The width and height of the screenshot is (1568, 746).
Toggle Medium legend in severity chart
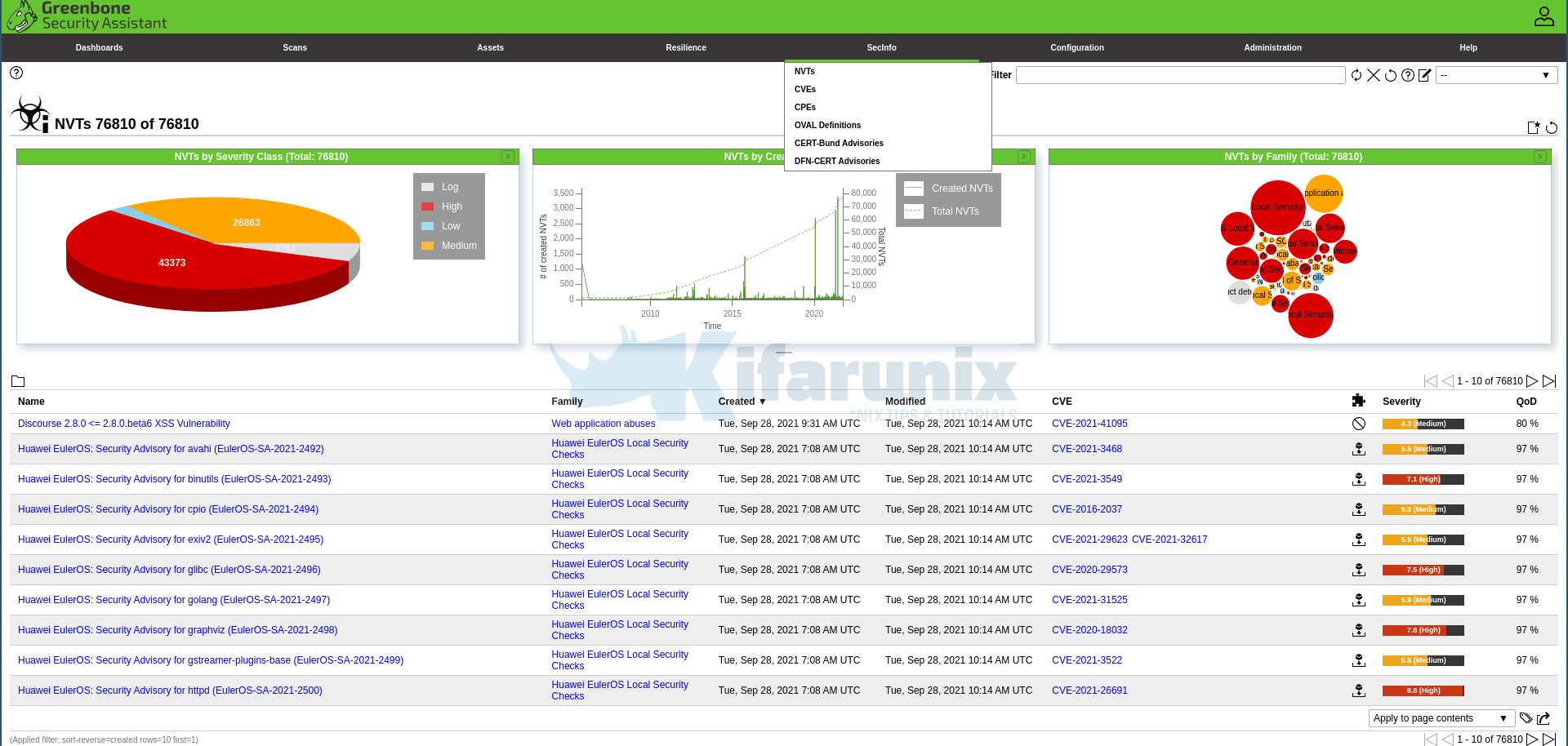pos(449,246)
